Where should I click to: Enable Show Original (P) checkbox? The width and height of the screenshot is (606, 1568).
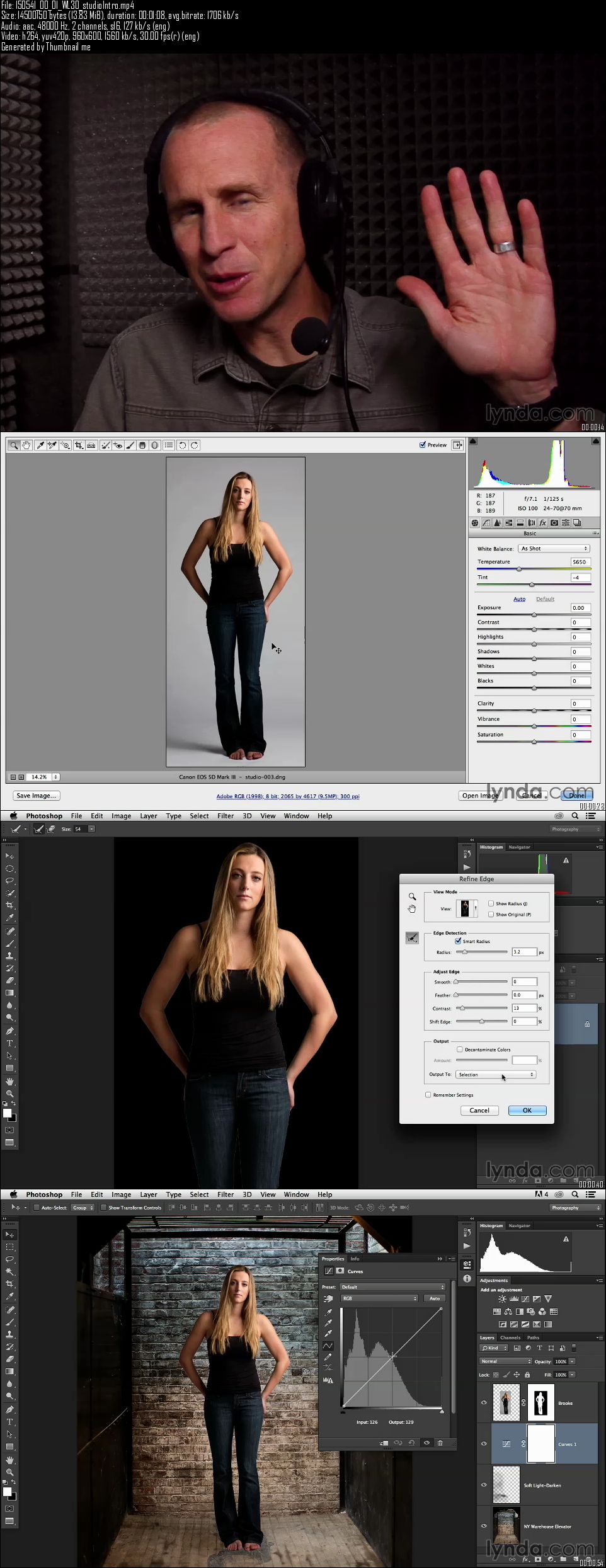coord(491,914)
